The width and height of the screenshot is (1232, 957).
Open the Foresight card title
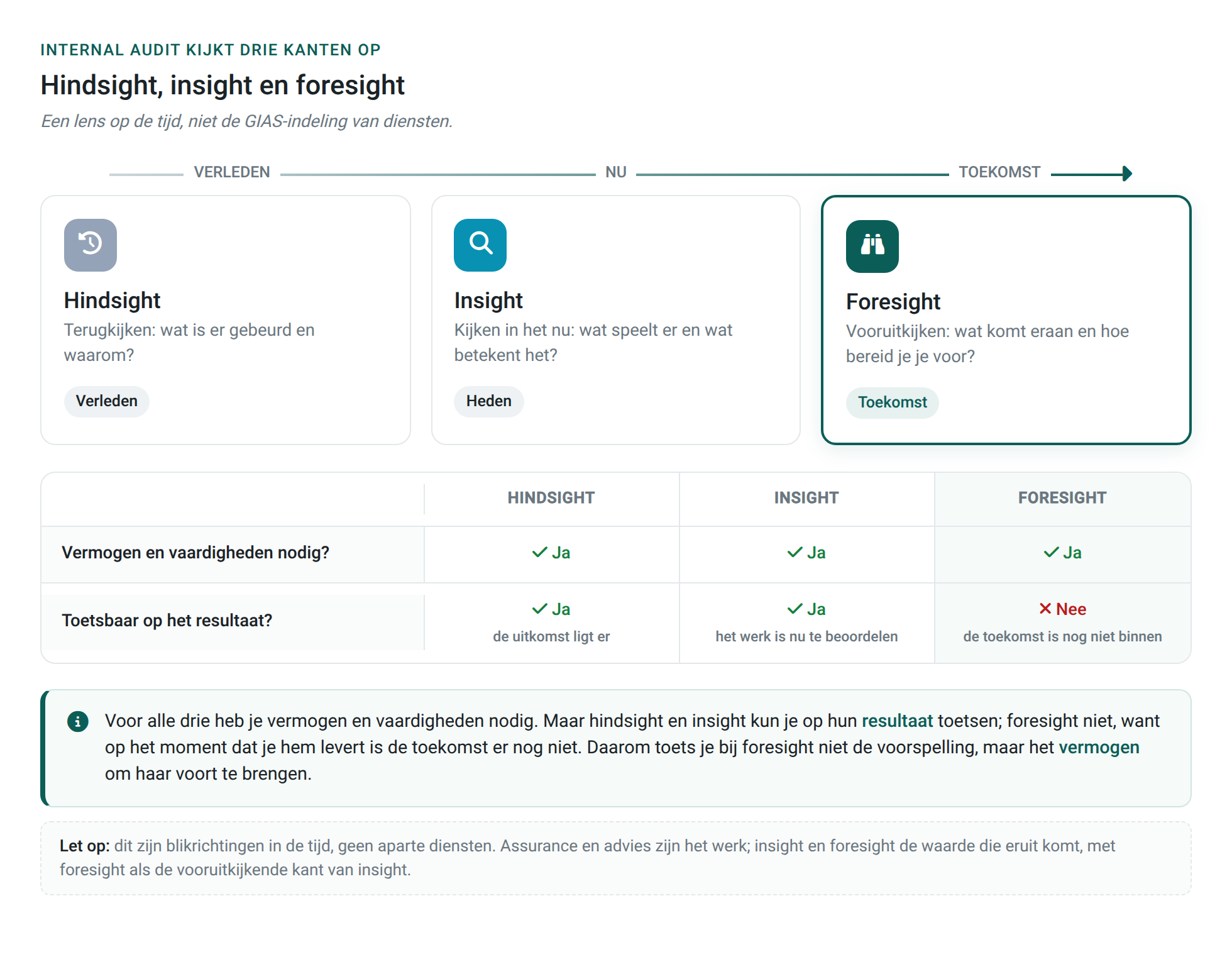pos(893,302)
